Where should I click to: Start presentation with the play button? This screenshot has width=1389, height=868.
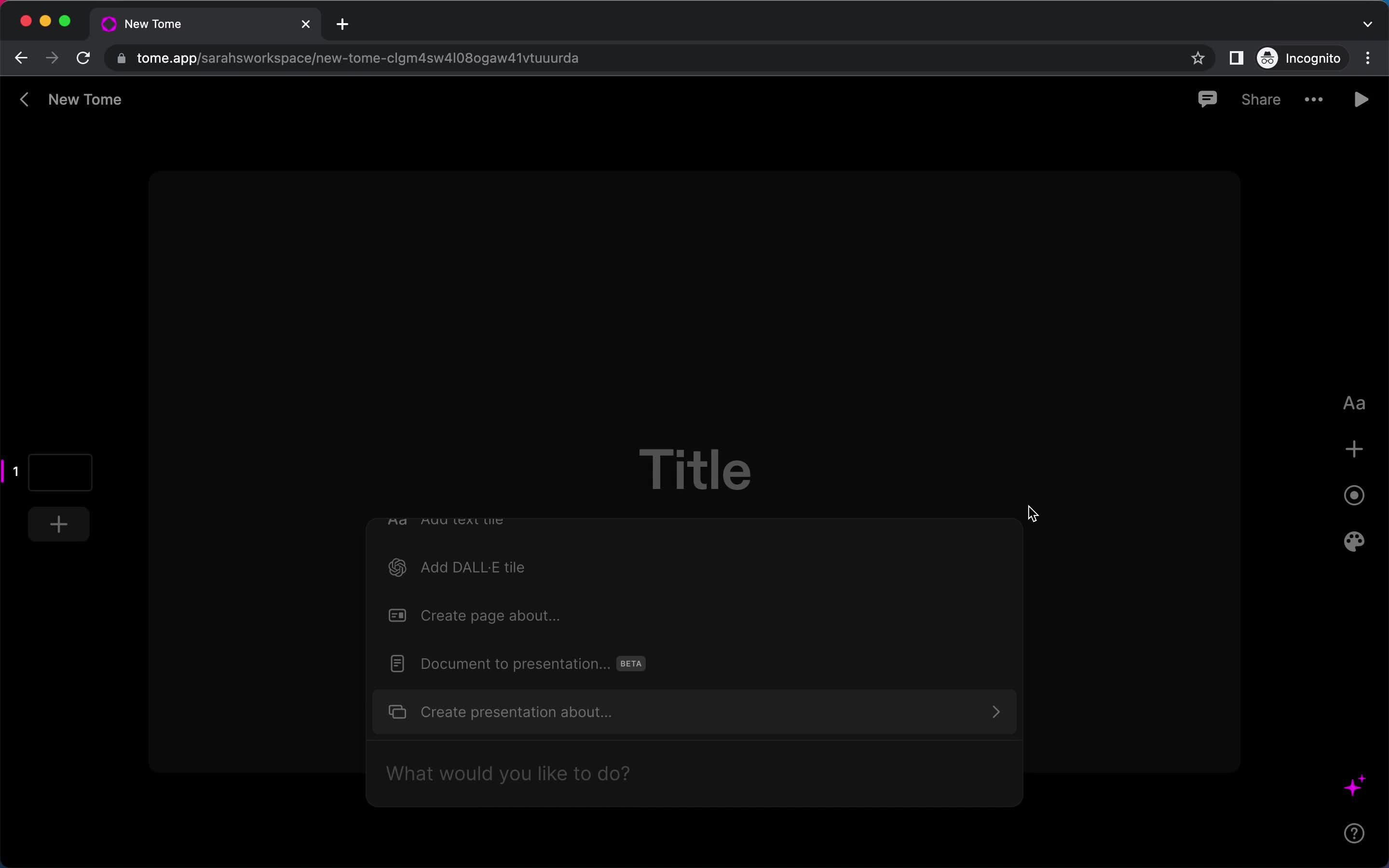[x=1361, y=99]
